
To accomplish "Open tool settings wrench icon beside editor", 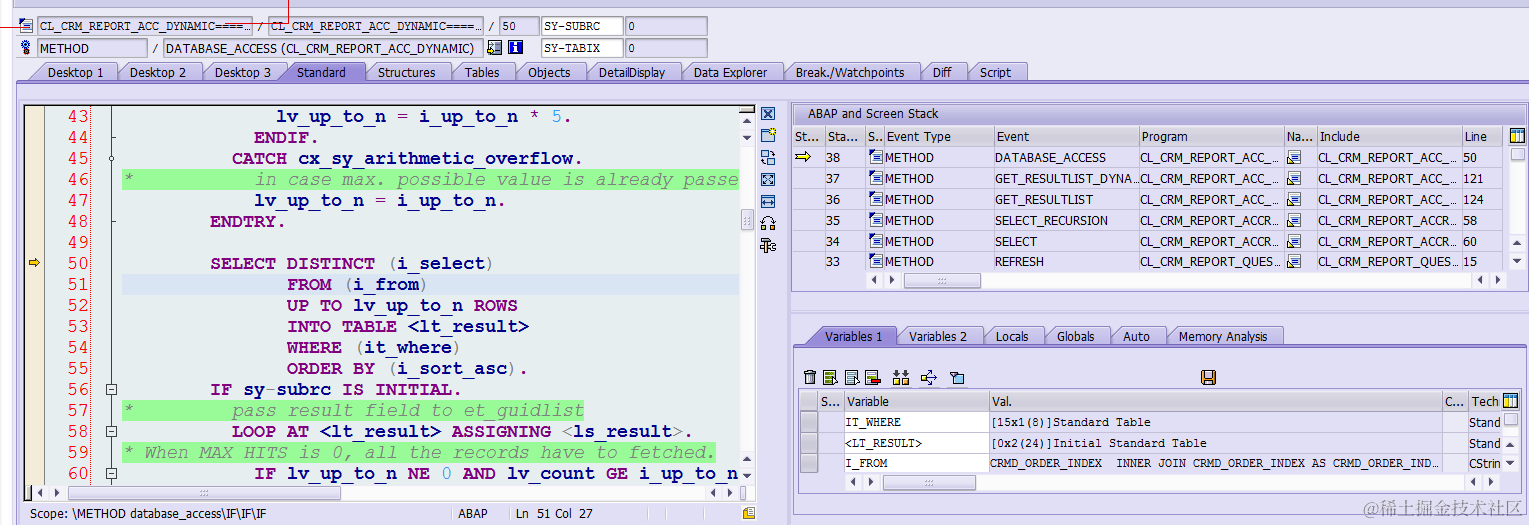I will (x=768, y=245).
